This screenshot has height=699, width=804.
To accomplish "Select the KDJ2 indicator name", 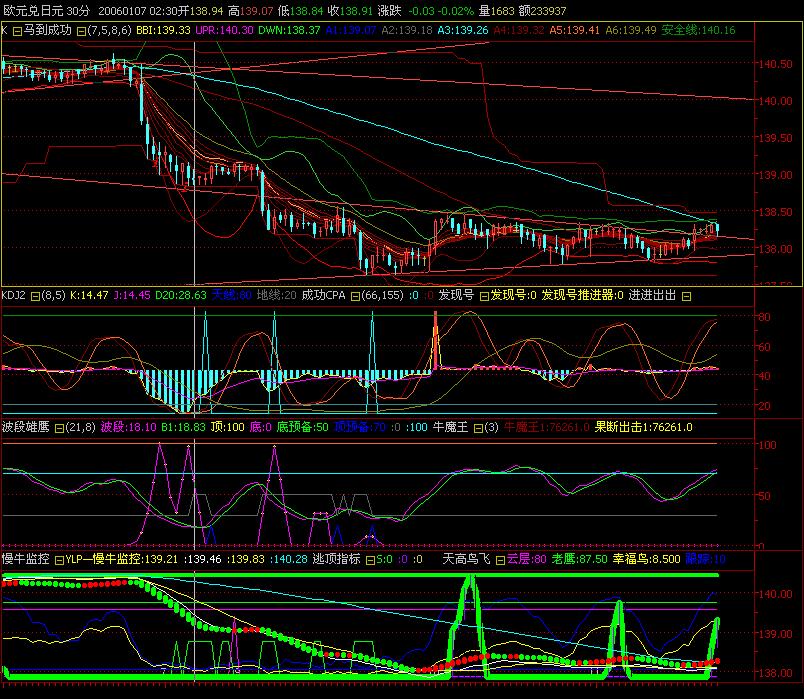I will 13,295.
